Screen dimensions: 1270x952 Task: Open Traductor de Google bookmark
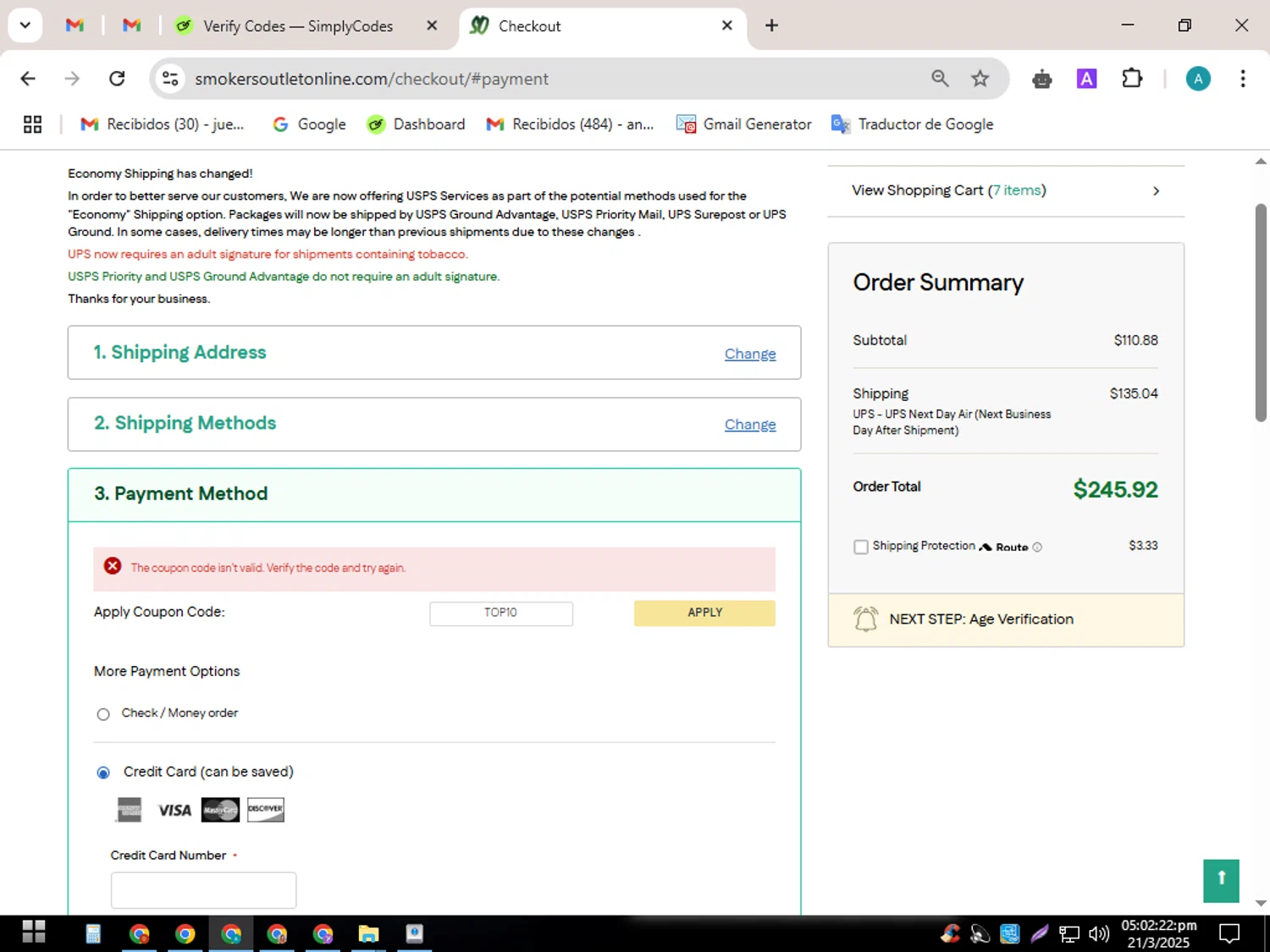[913, 124]
